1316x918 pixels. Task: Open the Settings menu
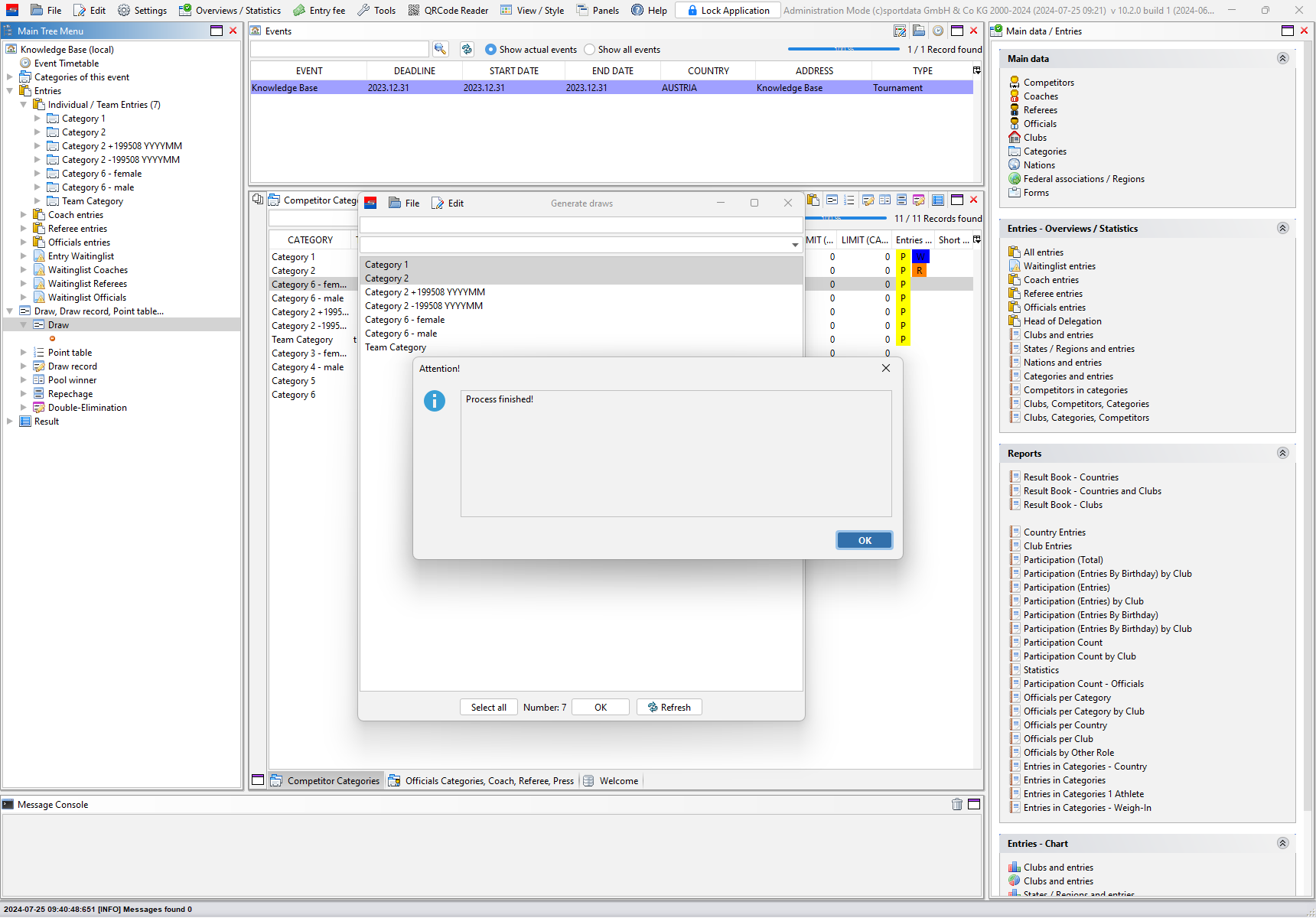(x=142, y=10)
